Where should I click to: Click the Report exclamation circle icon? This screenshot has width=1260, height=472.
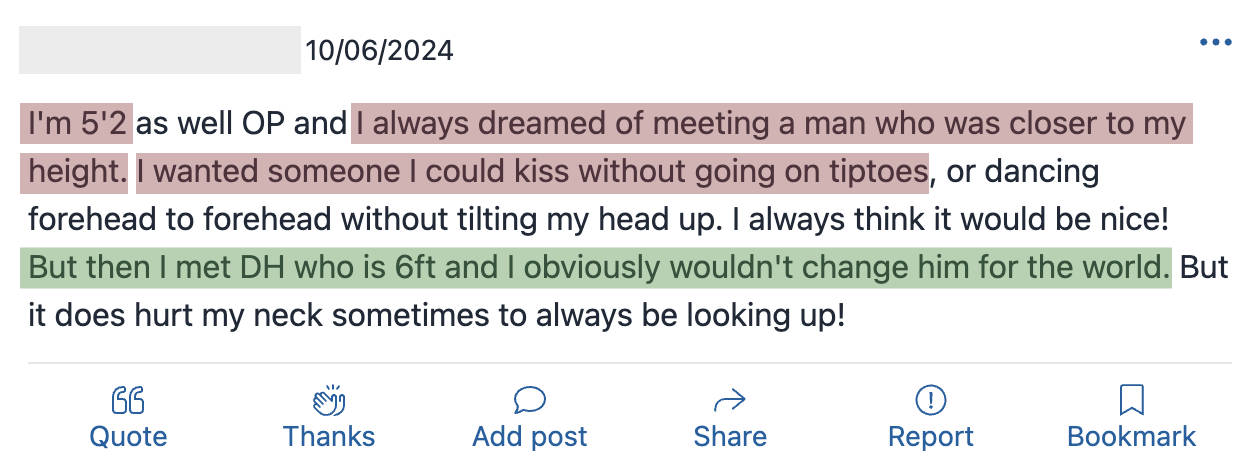[930, 401]
